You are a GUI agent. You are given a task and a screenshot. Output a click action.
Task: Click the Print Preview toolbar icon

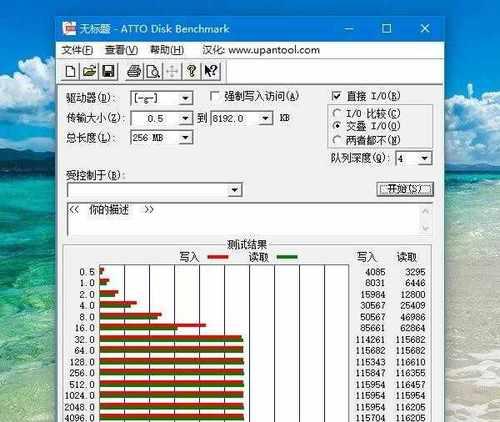tap(153, 71)
